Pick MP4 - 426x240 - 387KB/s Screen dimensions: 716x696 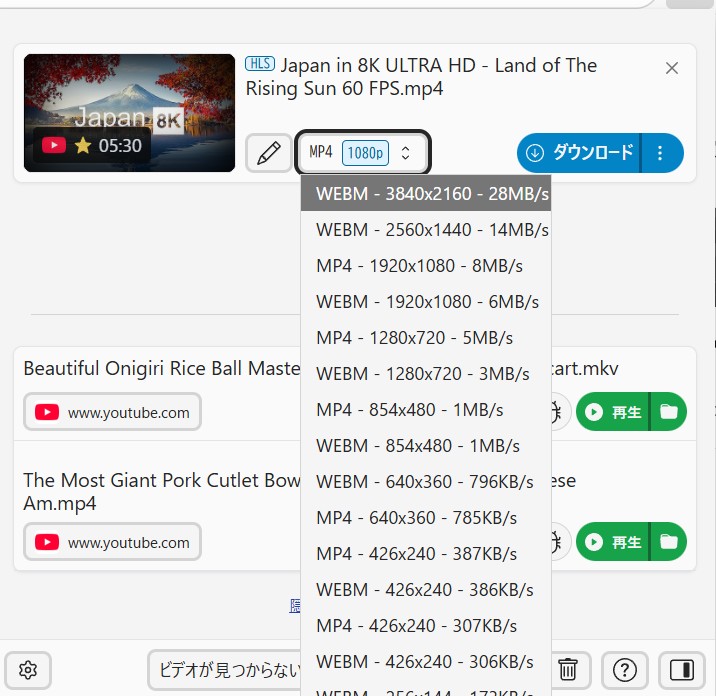(x=426, y=554)
